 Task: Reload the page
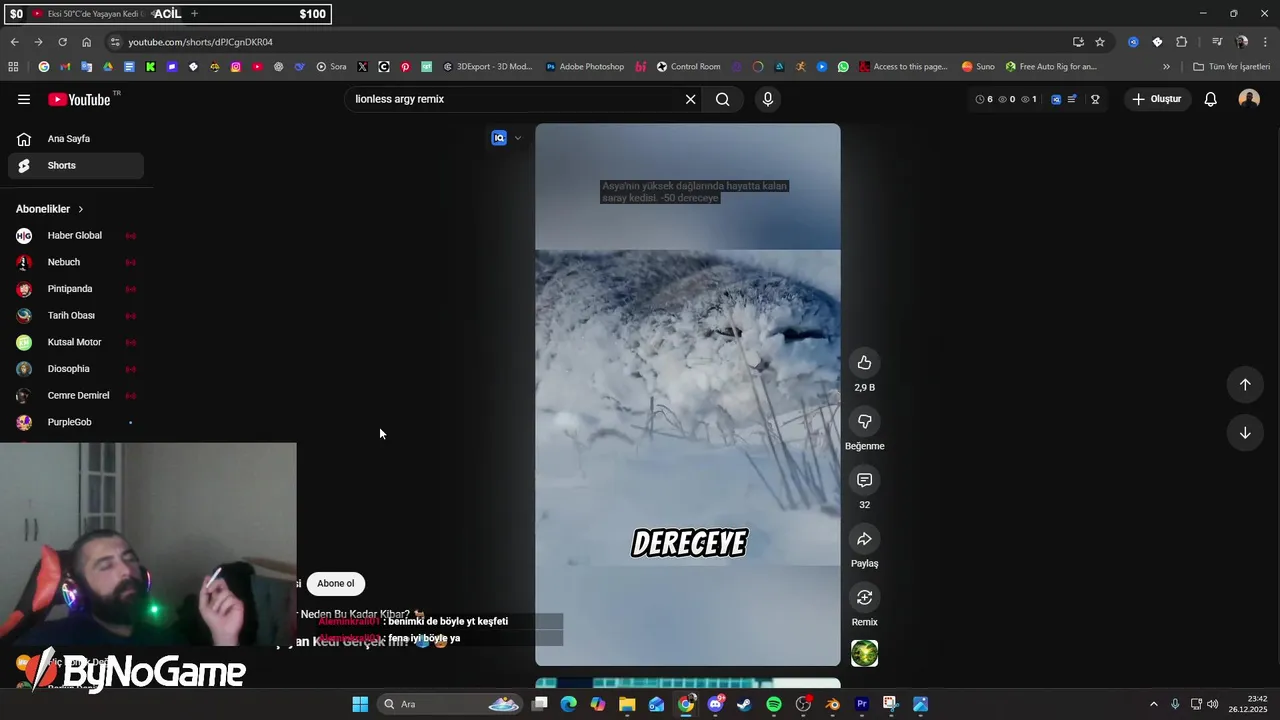[62, 42]
